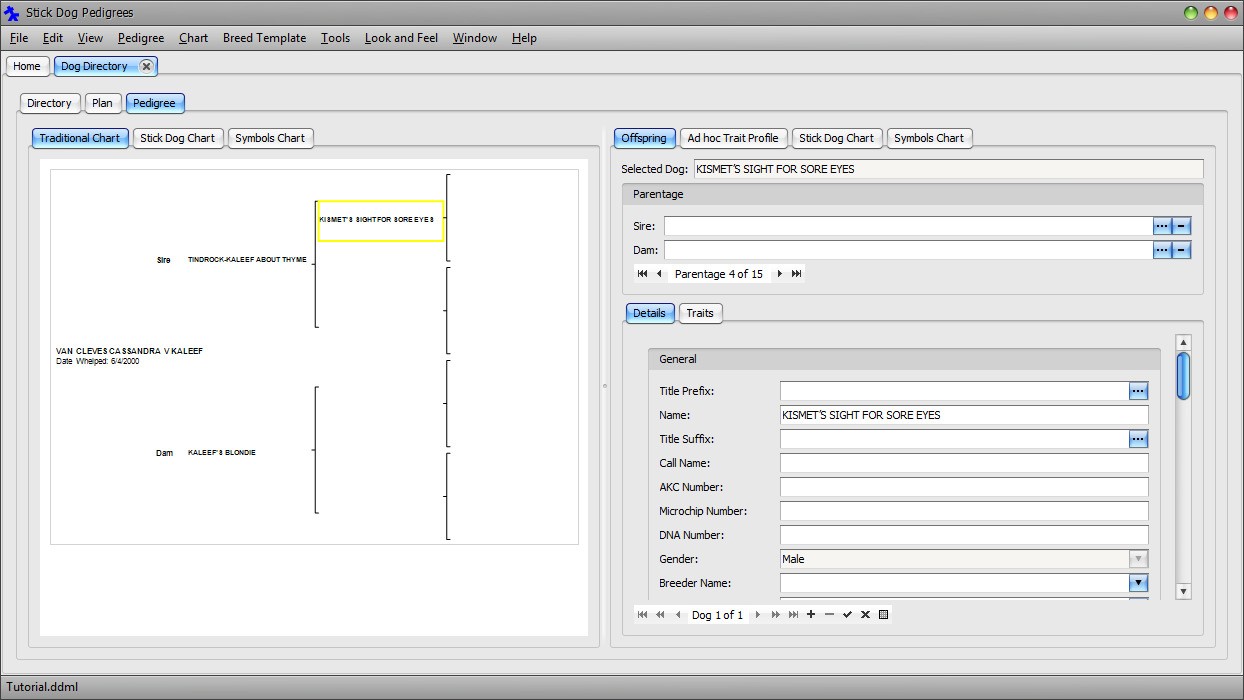Open the Breed Template menu
1244x700 pixels.
[x=264, y=38]
